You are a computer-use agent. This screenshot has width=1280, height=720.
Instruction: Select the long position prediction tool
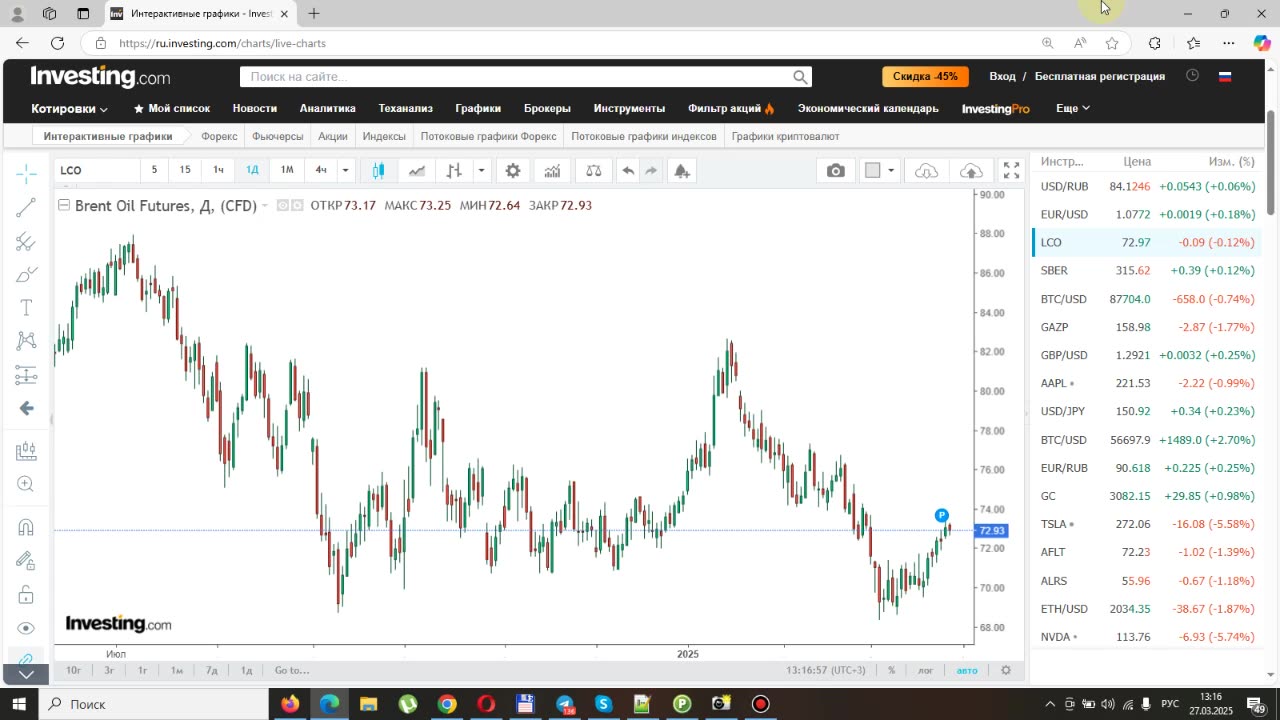pos(26,375)
